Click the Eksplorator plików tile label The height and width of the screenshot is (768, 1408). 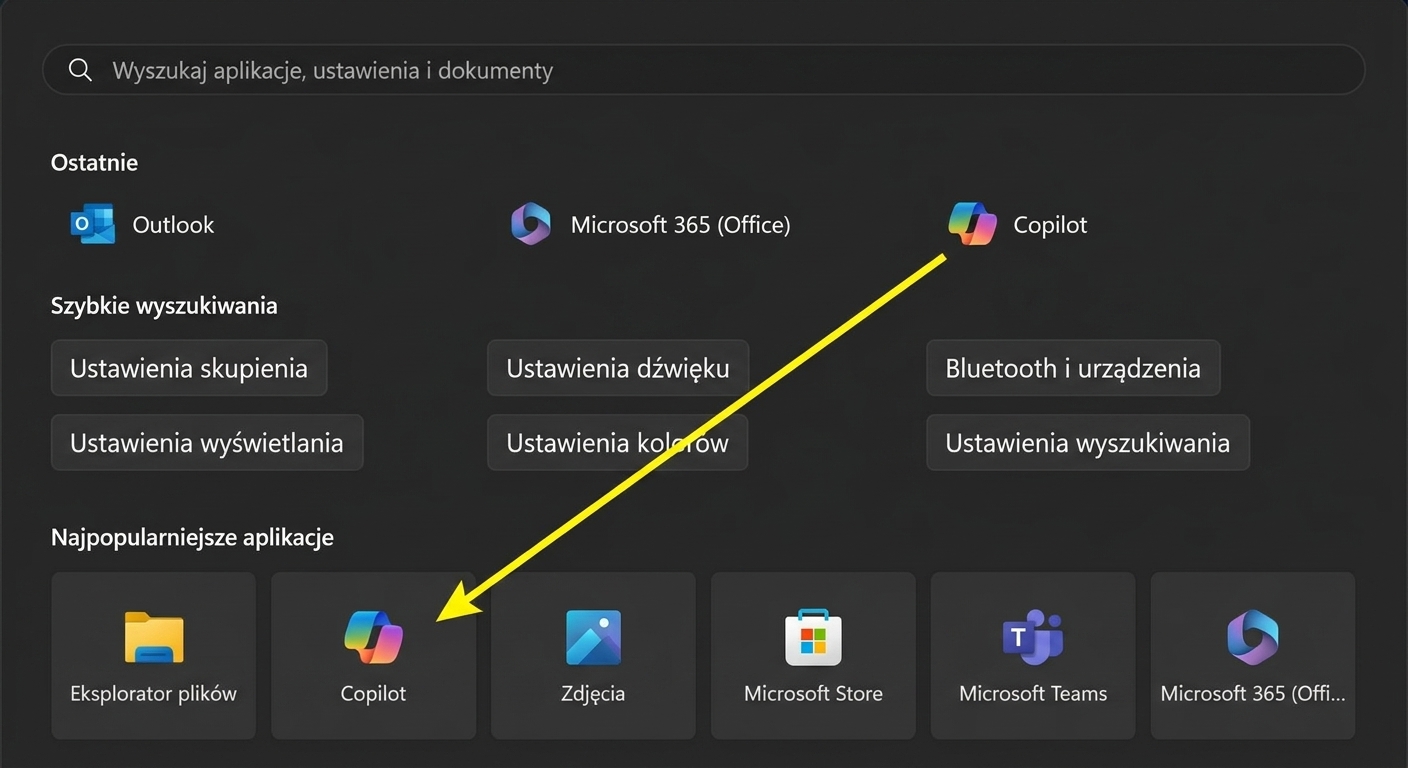(154, 693)
